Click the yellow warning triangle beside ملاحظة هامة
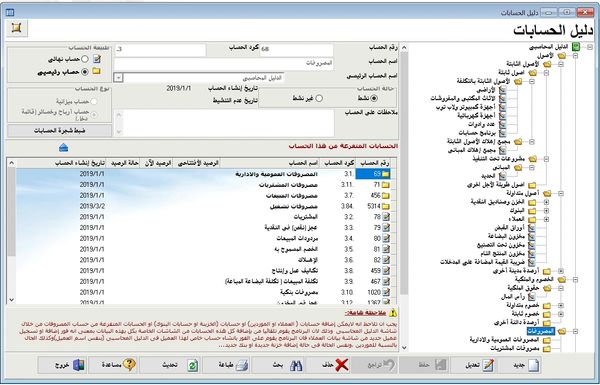Viewport: 600px width, 385px height. click(393, 313)
